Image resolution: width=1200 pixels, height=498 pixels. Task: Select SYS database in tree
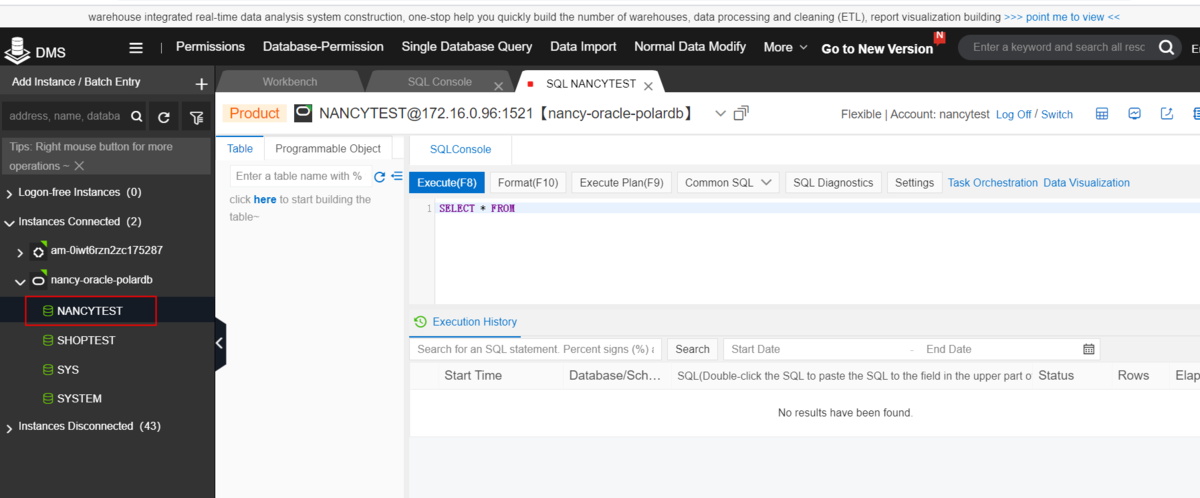68,370
